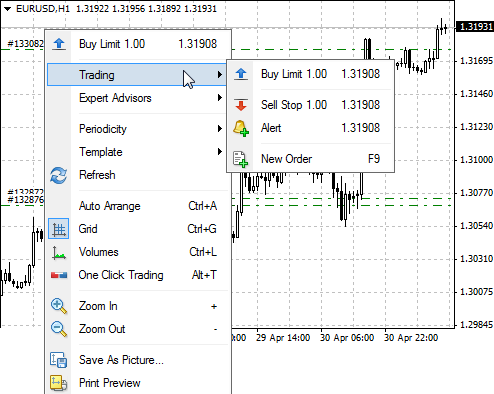Viewport: 494px width, 394px height.
Task: Click the Zoom In magnifier icon
Action: [59, 306]
